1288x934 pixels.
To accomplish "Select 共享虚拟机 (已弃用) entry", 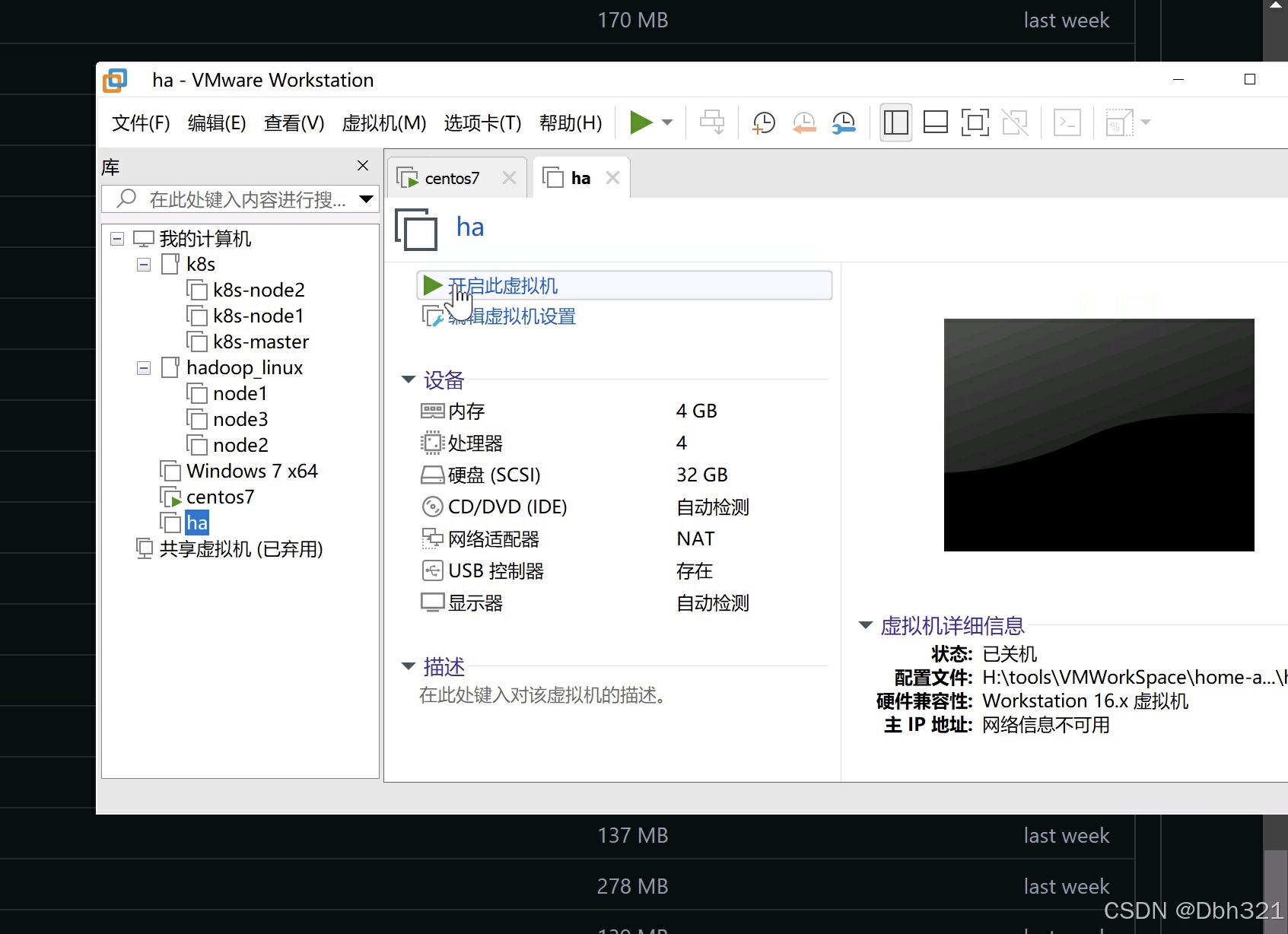I will pyautogui.click(x=241, y=548).
